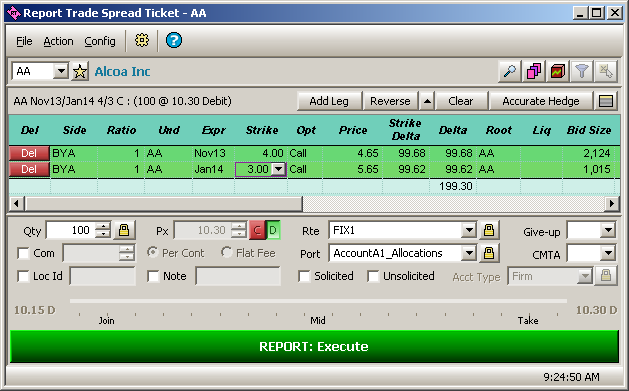Toggle the Qty lock icon
This screenshot has height=391, width=629.
[x=124, y=230]
